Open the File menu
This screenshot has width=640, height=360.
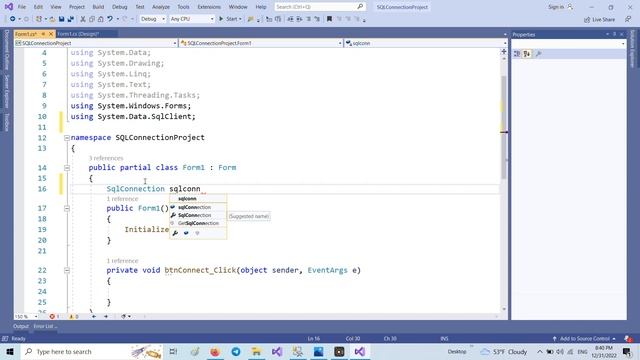point(22,7)
